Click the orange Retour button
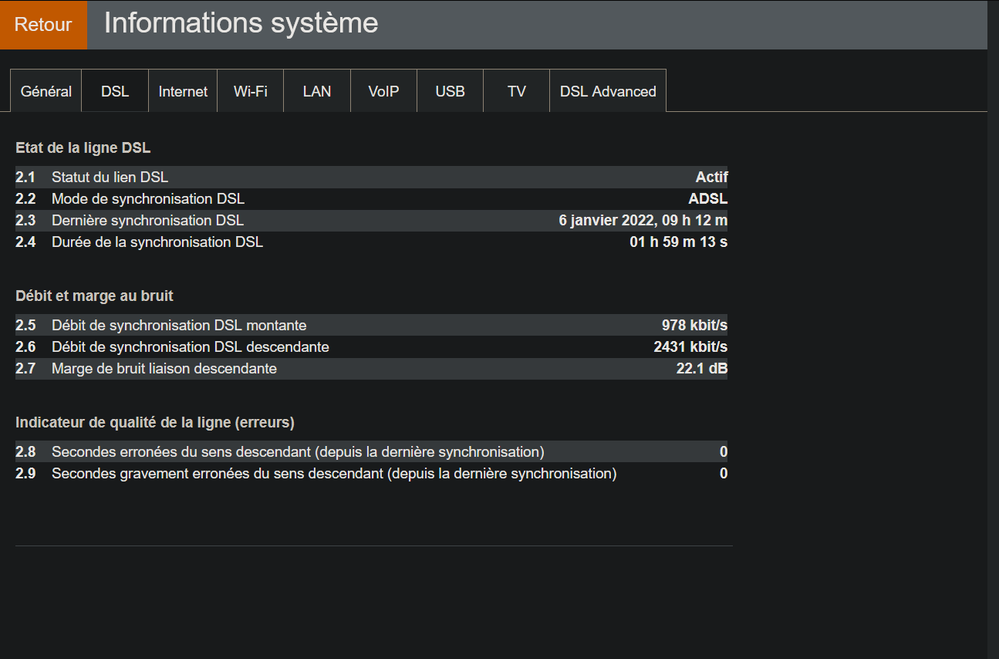This screenshot has width=999, height=659. pyautogui.click(x=43, y=25)
